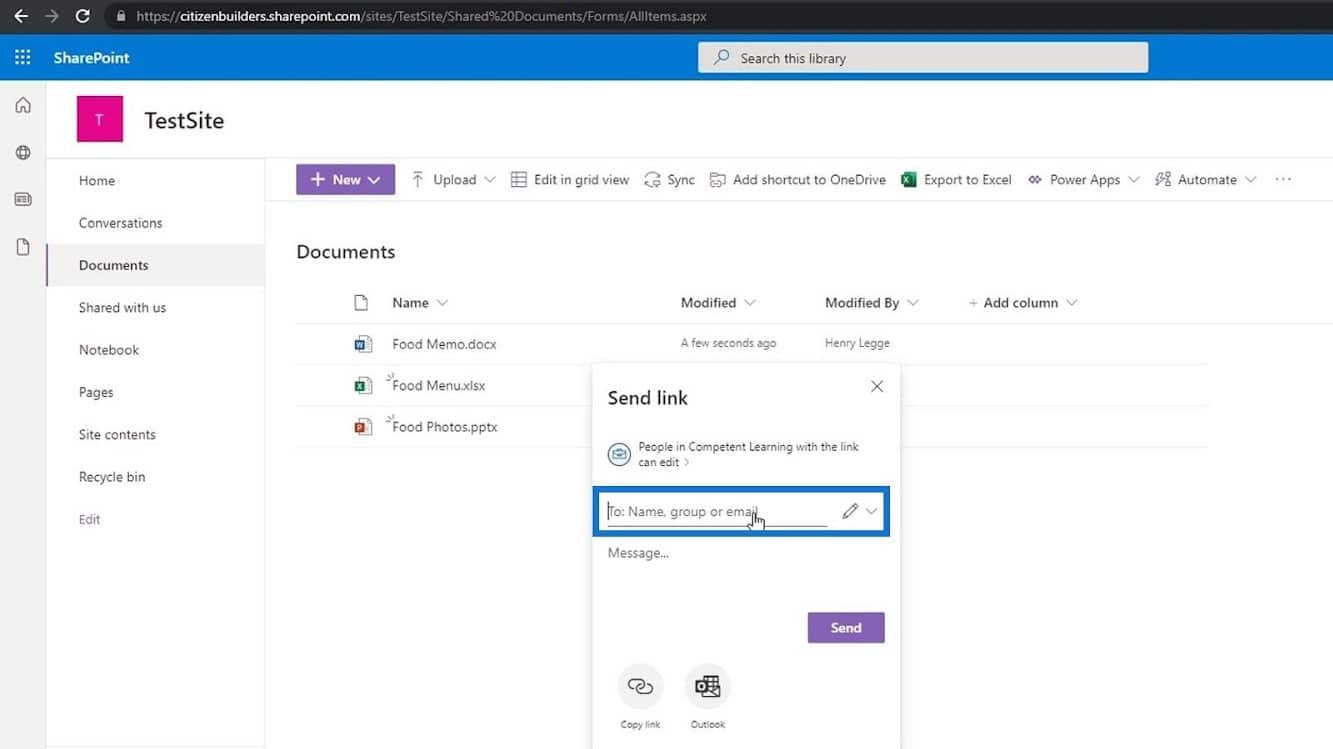The image size is (1333, 749).
Task: Open the Food Photos.pptx file
Action: point(445,427)
